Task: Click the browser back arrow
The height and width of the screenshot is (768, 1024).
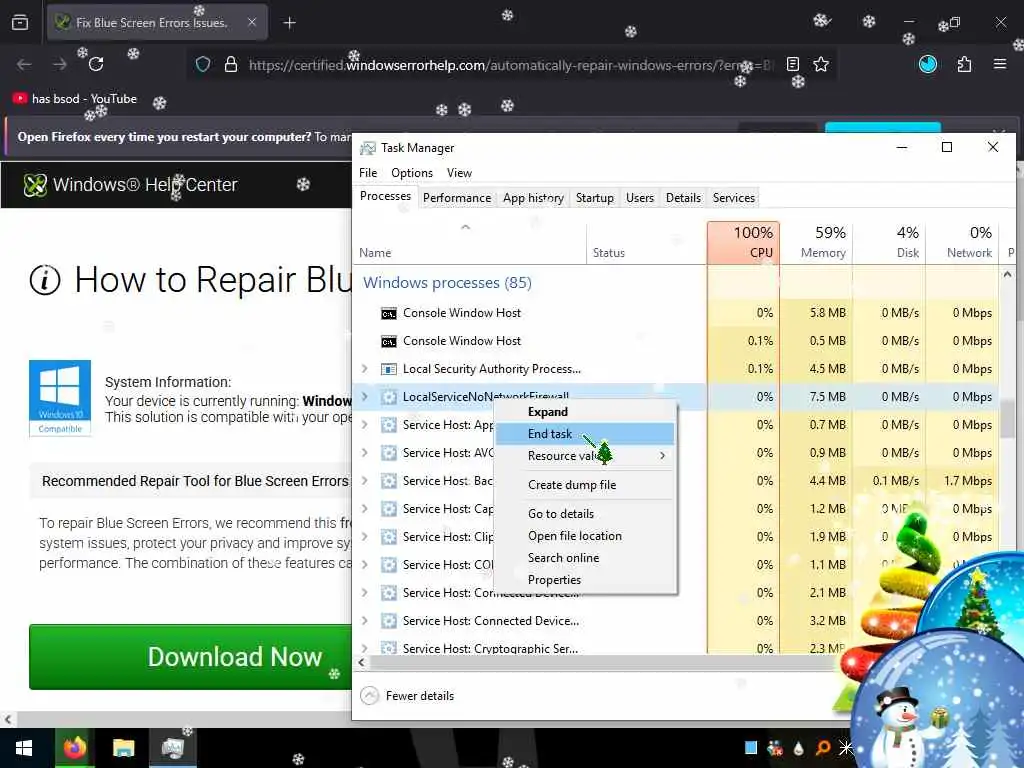Action: [24, 64]
